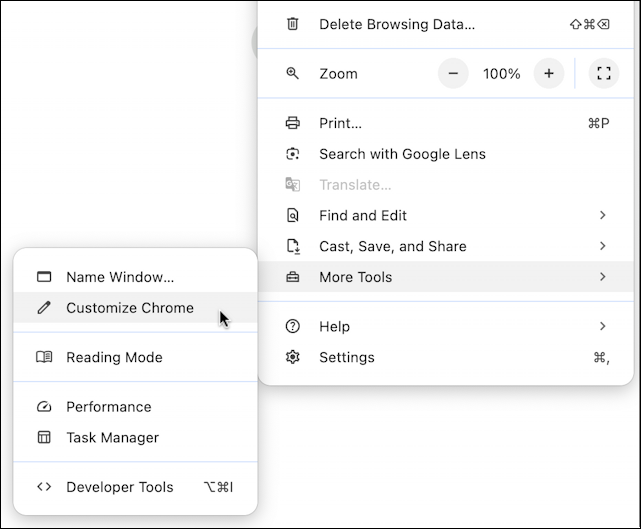Viewport: 641px width, 529px height.
Task: Open Reading Mode from the submenu
Action: (135, 357)
